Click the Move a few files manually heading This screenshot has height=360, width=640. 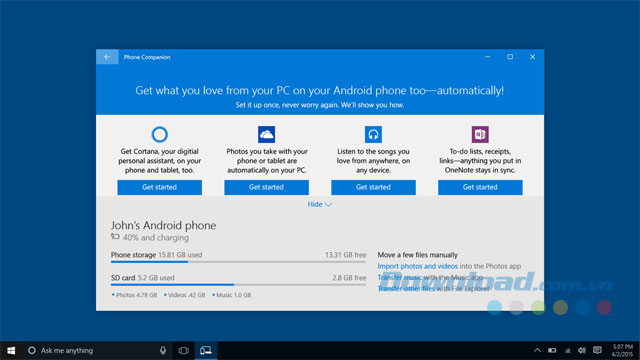(418, 255)
